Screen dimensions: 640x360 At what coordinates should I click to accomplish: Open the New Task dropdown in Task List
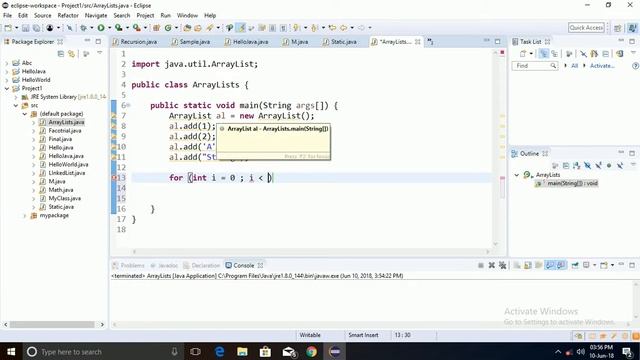click(x=531, y=53)
